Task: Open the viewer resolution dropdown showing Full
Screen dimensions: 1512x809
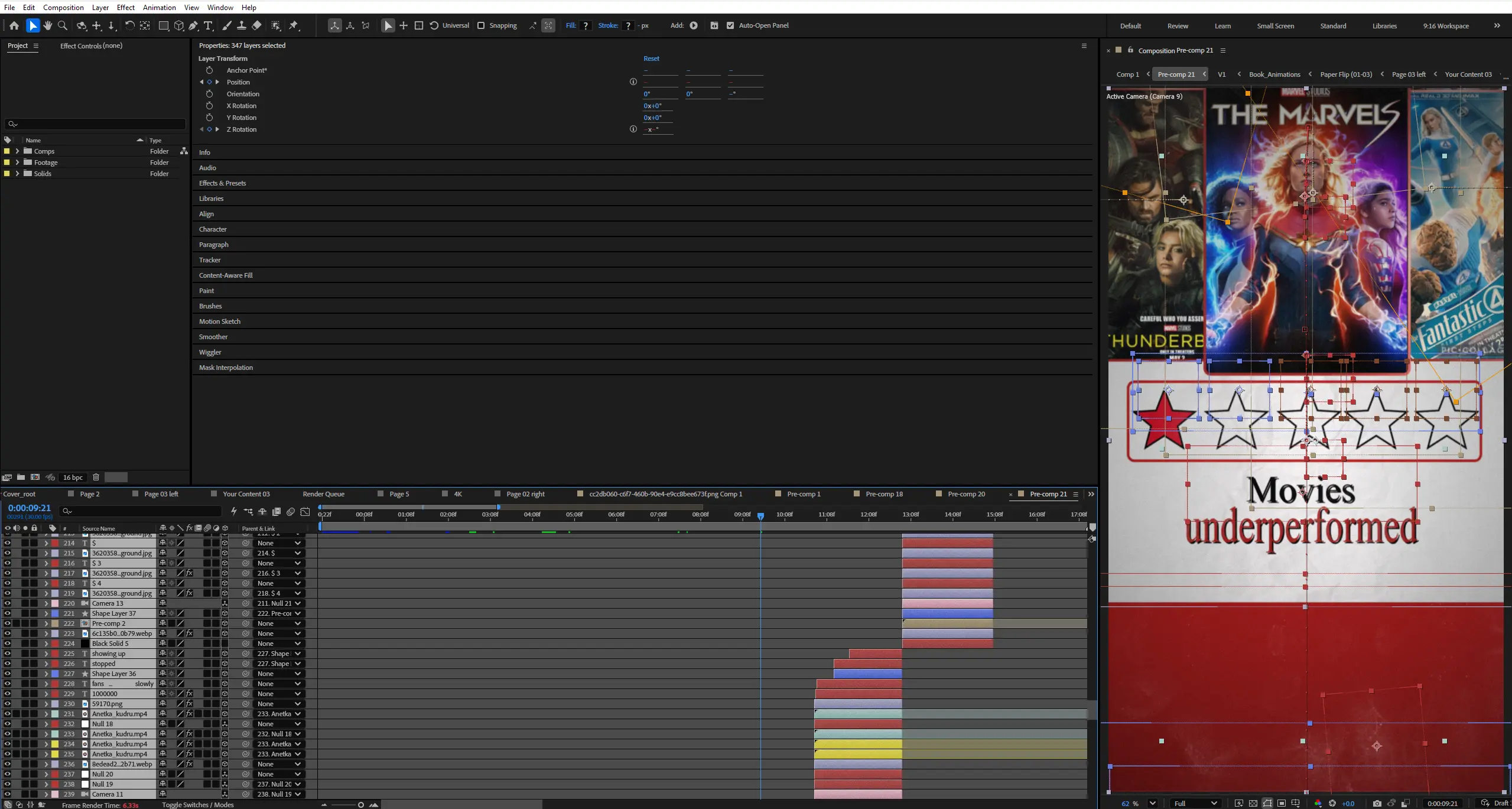Action: (1195, 803)
